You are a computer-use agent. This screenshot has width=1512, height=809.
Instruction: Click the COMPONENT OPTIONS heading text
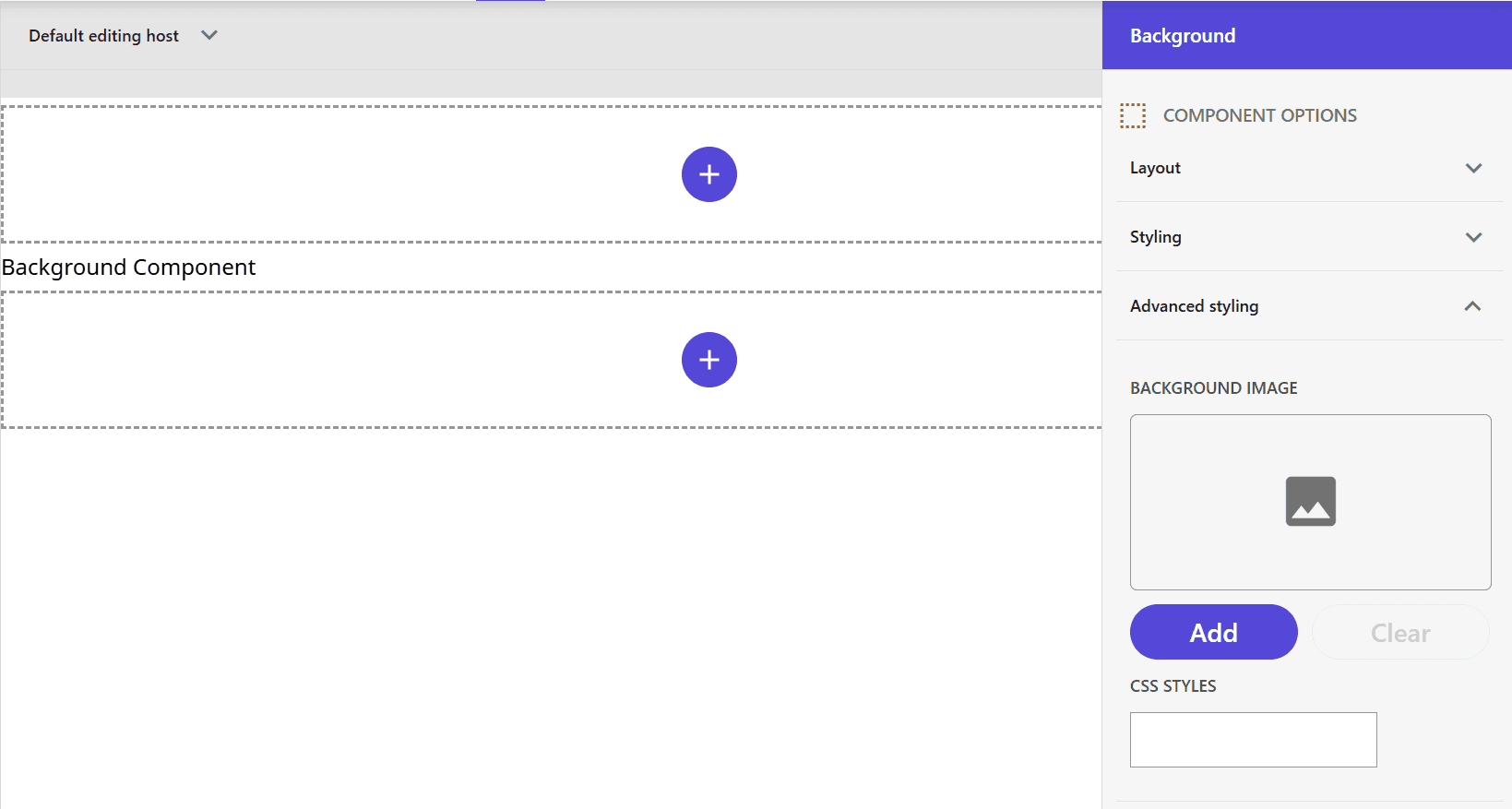pos(1259,115)
